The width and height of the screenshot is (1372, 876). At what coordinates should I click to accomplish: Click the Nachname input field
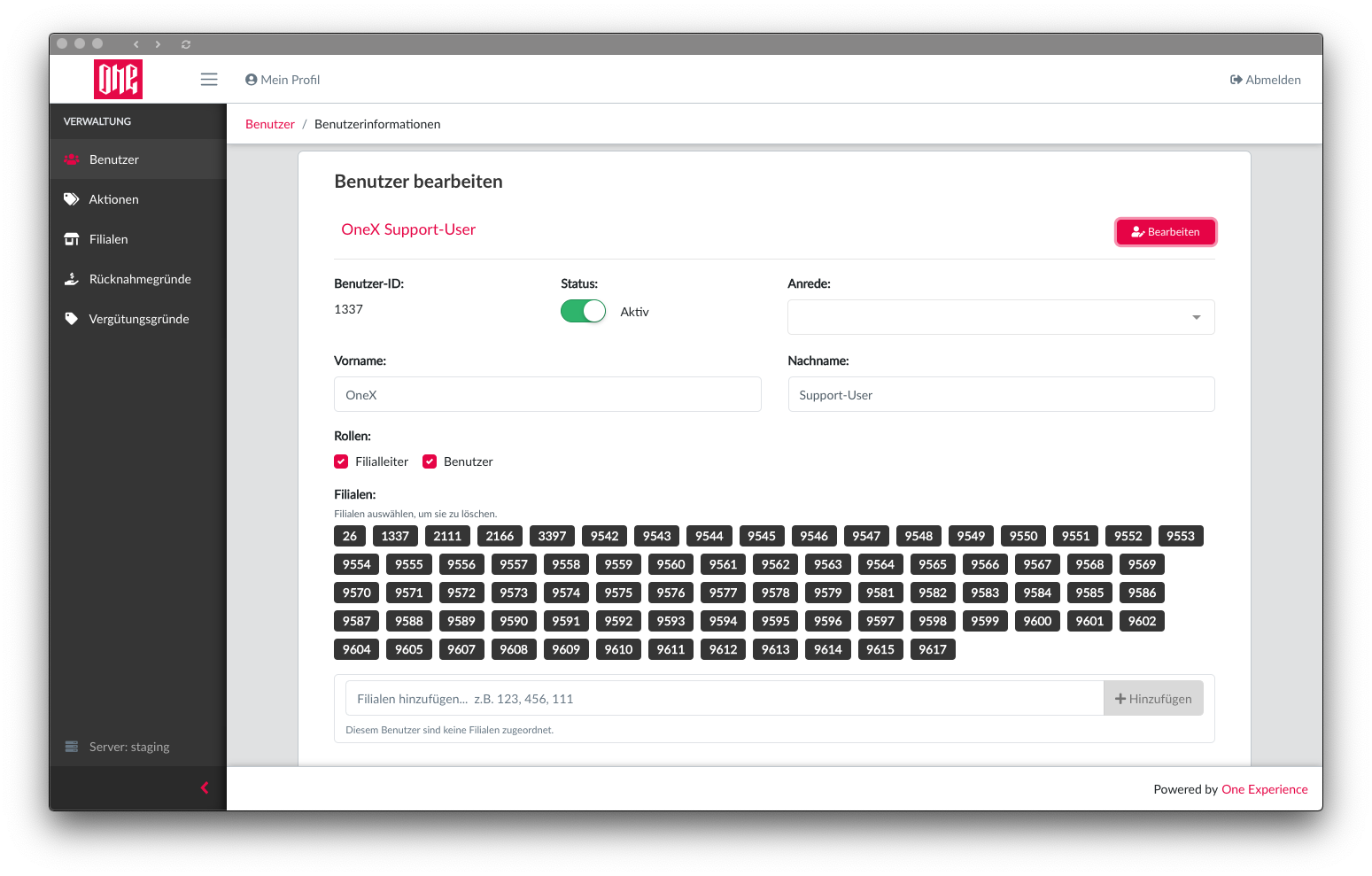[x=1001, y=394]
